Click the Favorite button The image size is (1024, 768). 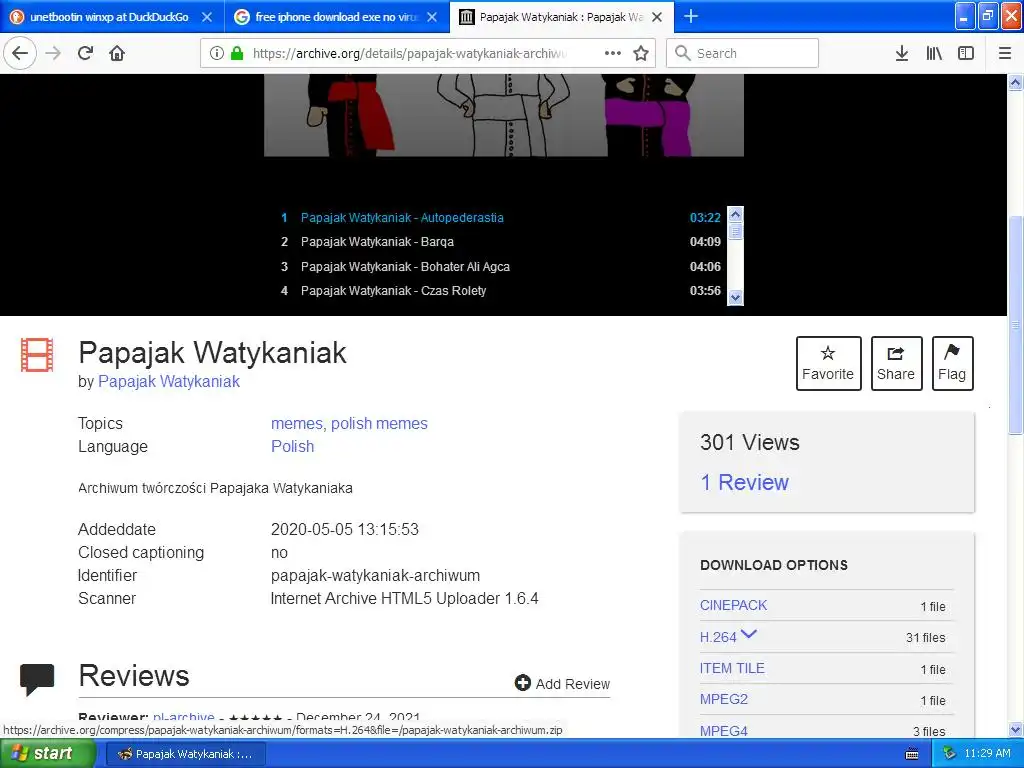(x=828, y=364)
